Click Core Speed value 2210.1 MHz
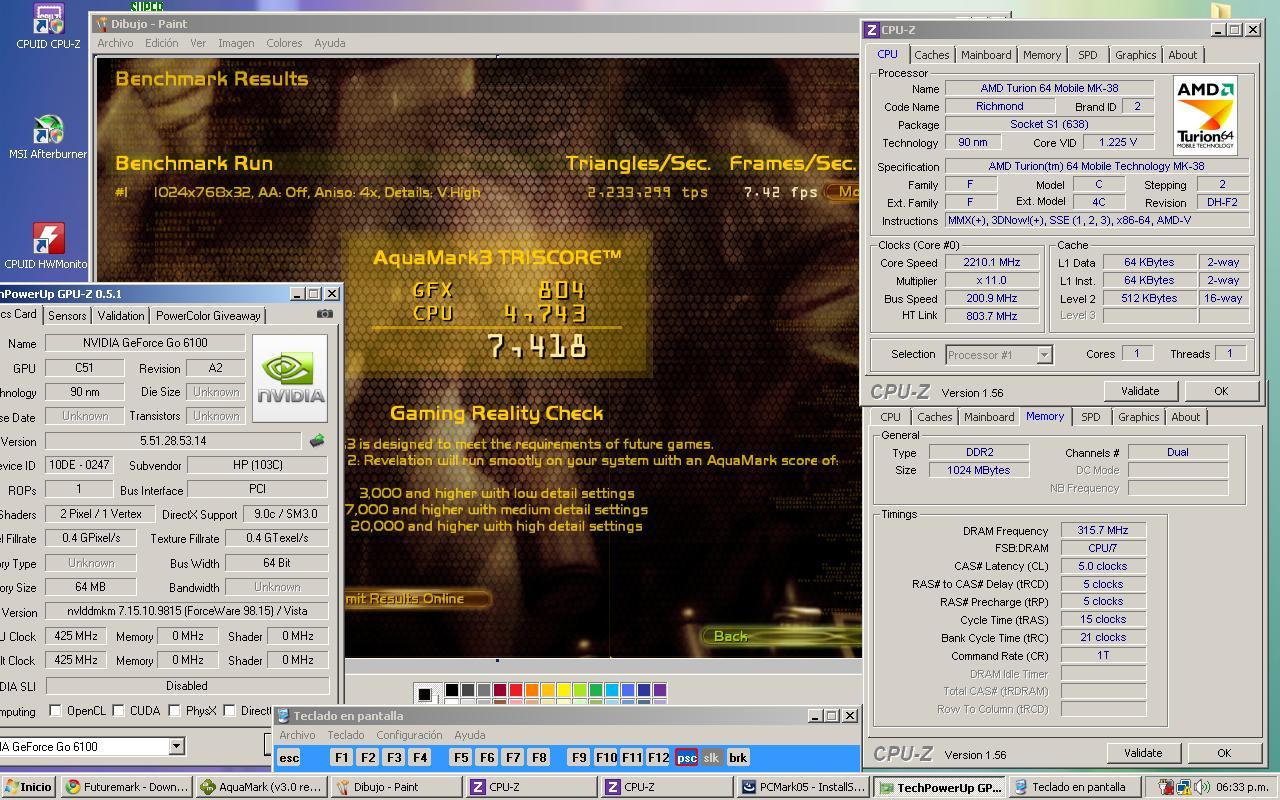Viewport: 1280px width, 800px height. (990, 263)
